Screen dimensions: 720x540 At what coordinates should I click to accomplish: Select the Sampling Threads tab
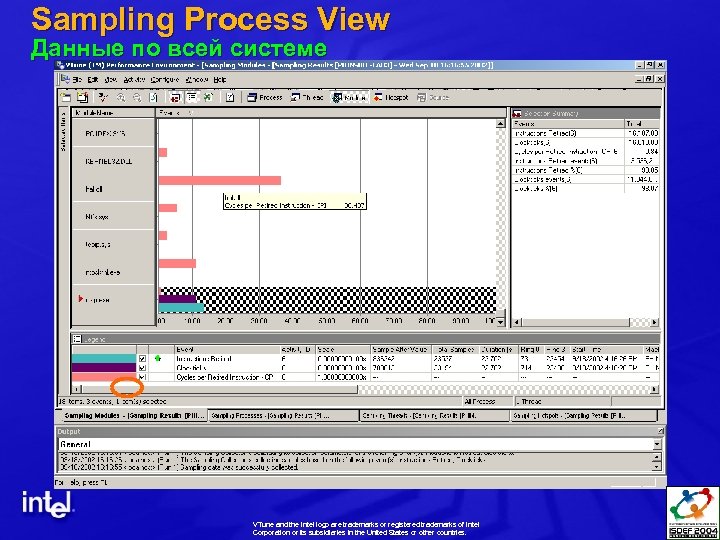tap(435, 416)
